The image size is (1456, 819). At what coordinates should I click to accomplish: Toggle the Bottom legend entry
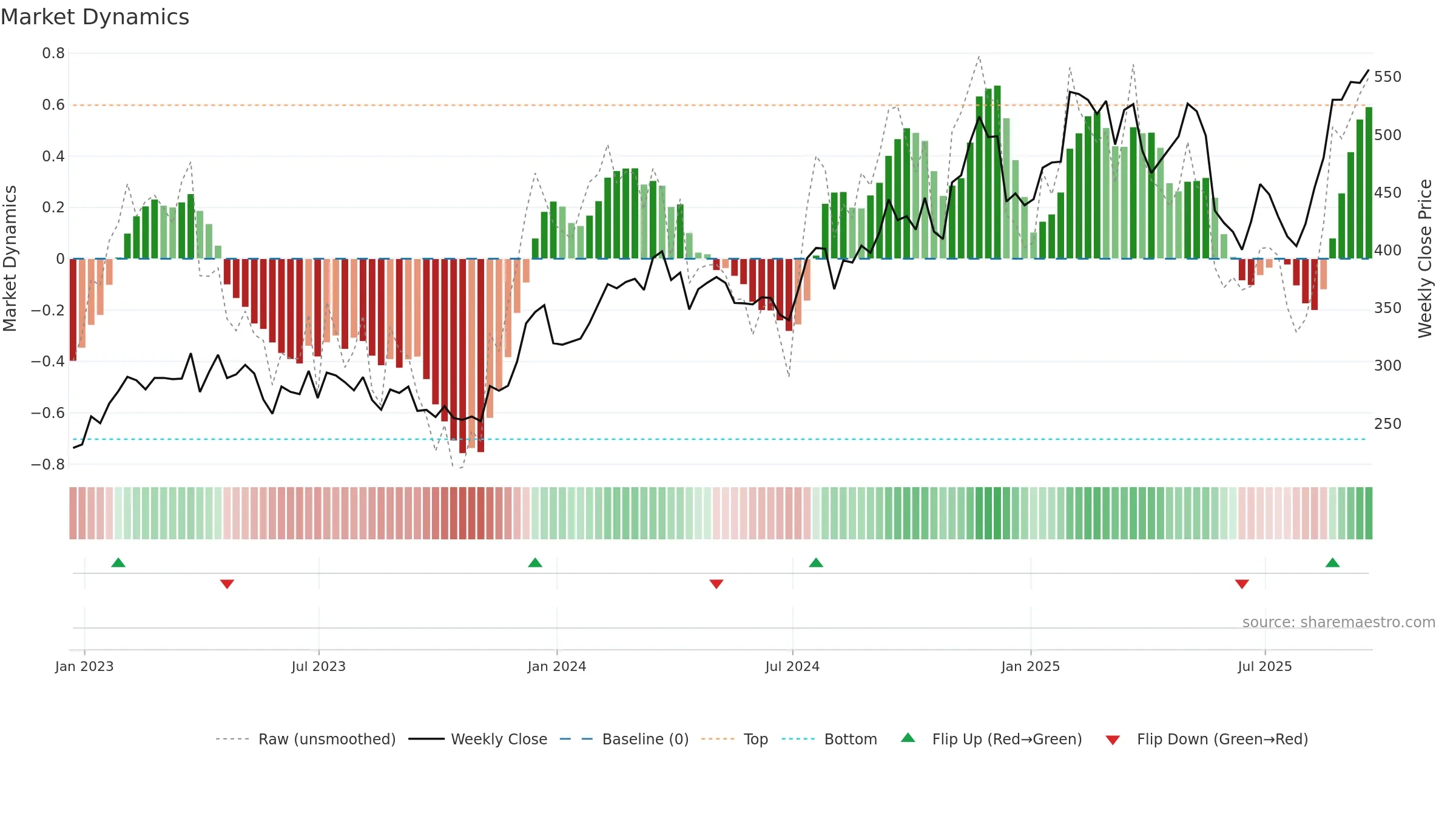tap(829, 739)
